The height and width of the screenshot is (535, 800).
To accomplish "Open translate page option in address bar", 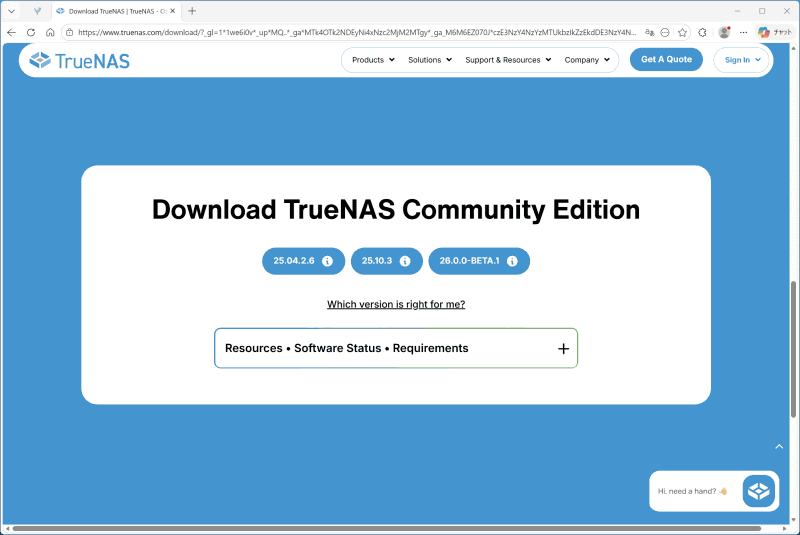I will tap(649, 32).
